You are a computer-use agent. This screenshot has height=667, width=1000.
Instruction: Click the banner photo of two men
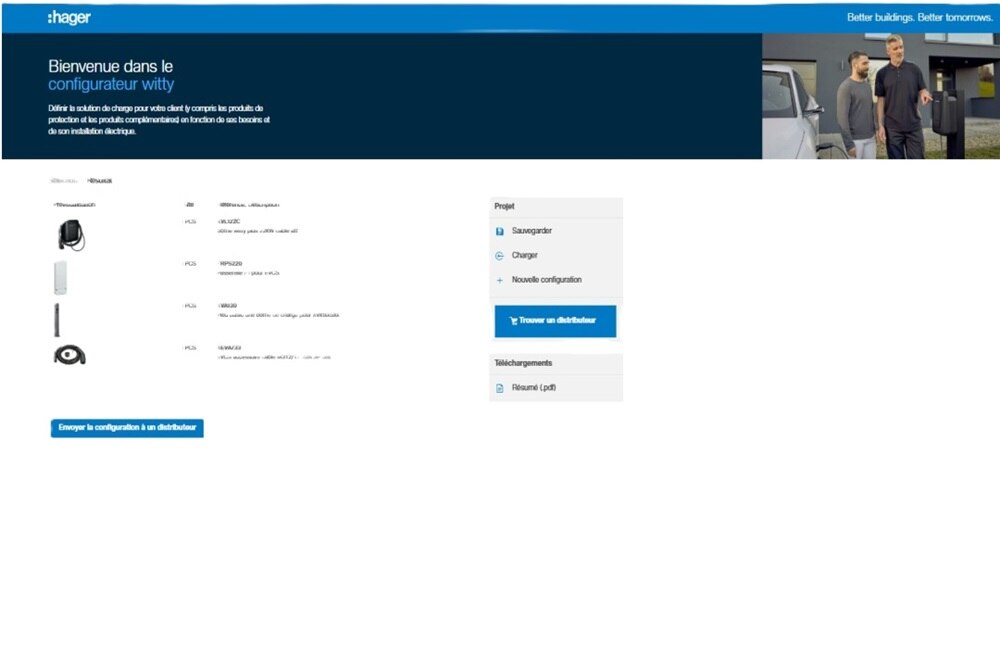[x=881, y=96]
